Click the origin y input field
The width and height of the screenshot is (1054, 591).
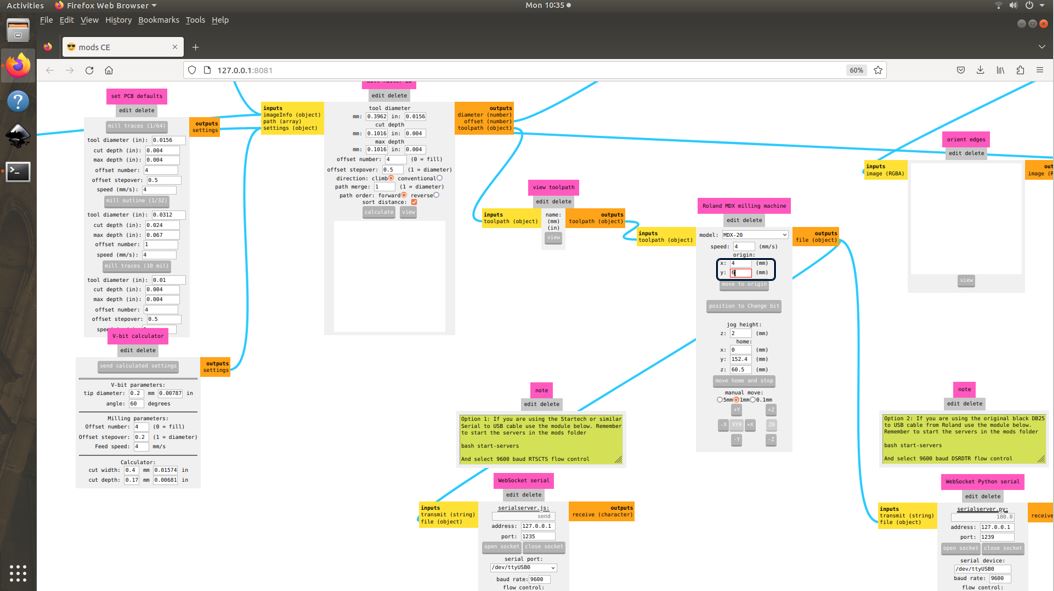(741, 272)
